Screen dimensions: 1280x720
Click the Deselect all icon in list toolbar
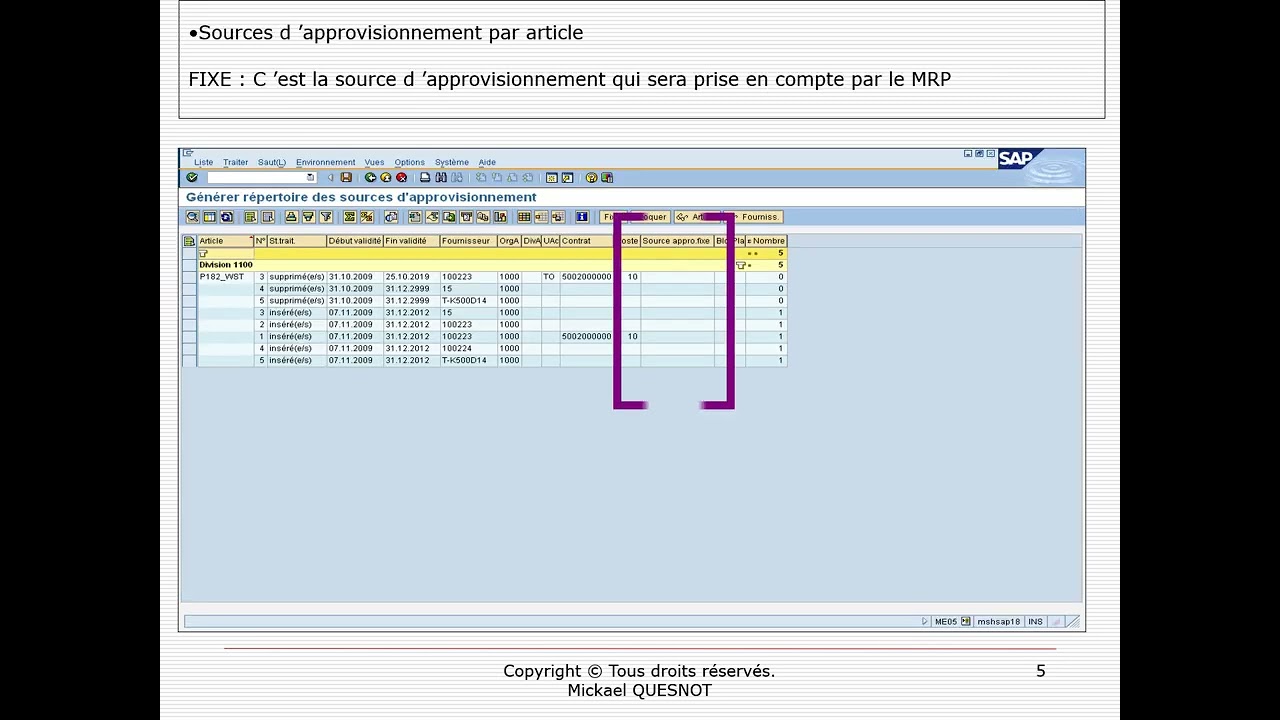(268, 217)
